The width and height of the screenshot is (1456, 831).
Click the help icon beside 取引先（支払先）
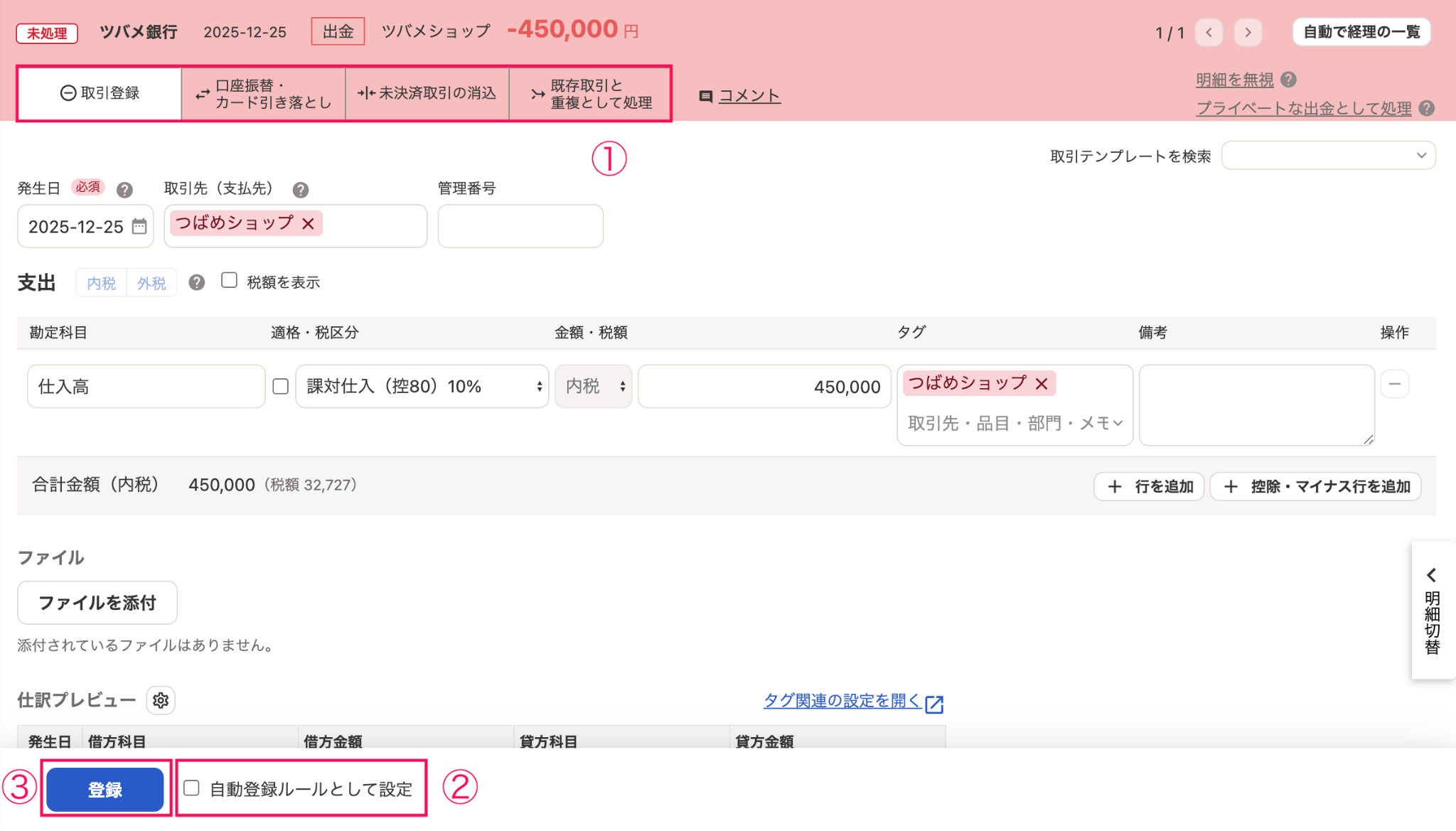tap(301, 190)
